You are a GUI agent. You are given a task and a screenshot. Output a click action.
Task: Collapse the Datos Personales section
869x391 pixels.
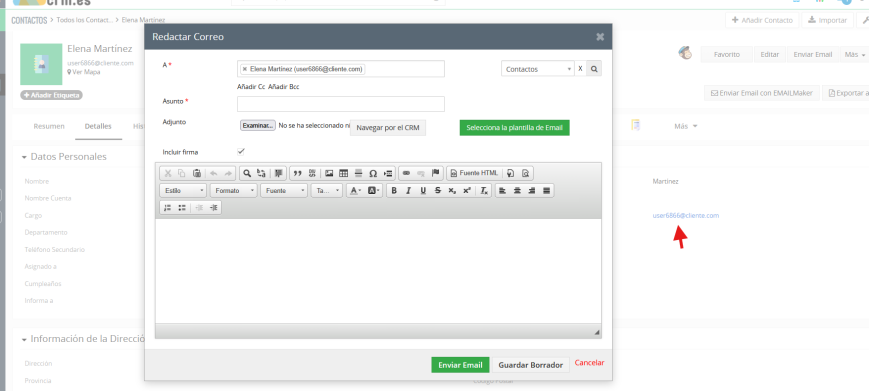(24, 157)
